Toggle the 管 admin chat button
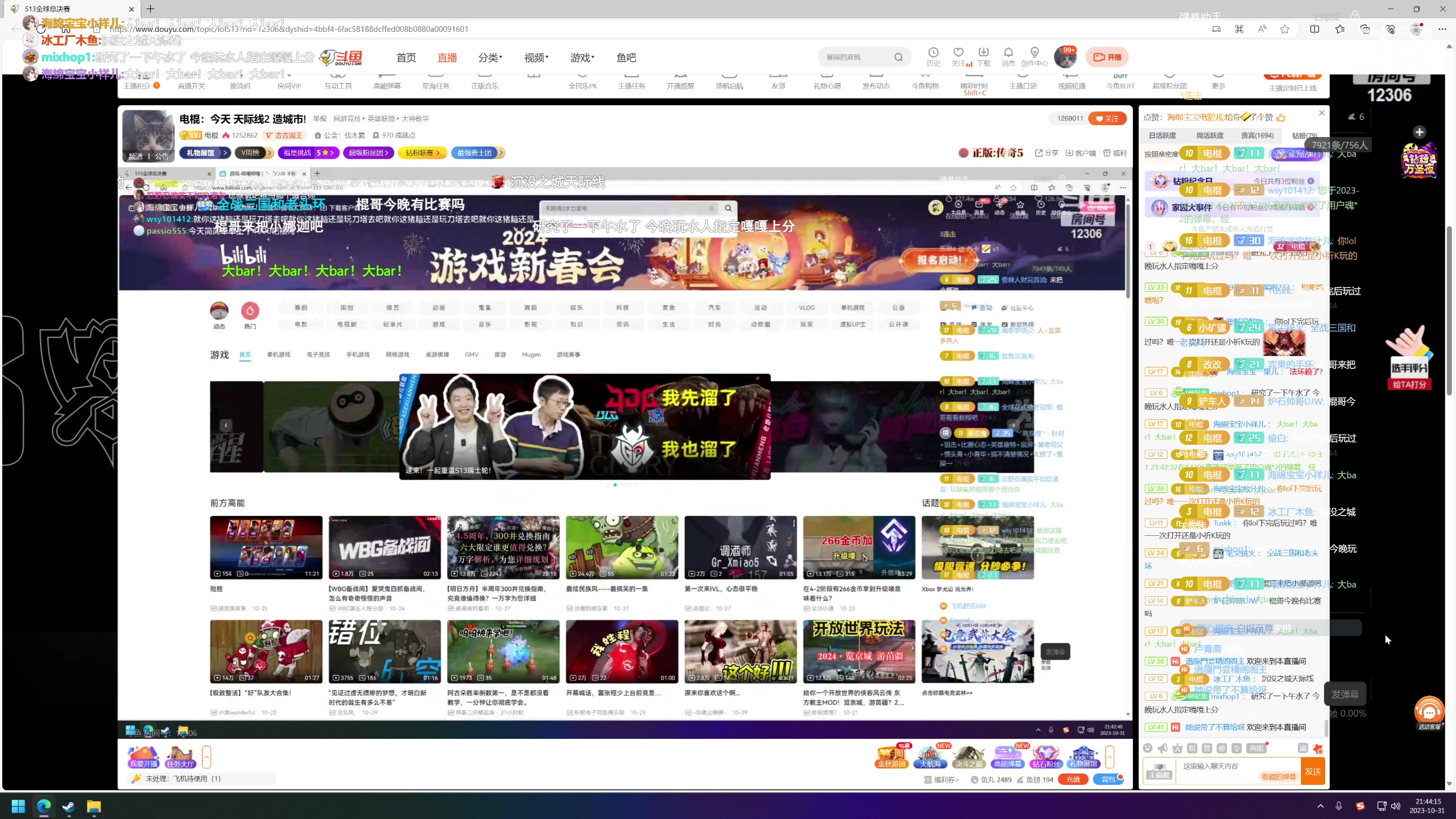1456x819 pixels. tap(1207, 748)
